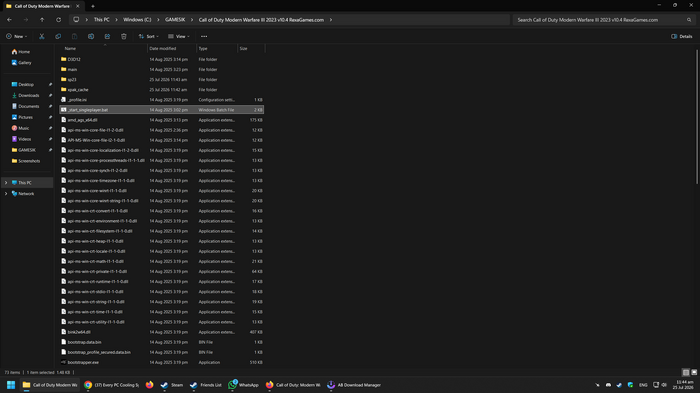The image size is (700, 393).
Task: Open Pictures in navigation pane
Action: coord(25,117)
